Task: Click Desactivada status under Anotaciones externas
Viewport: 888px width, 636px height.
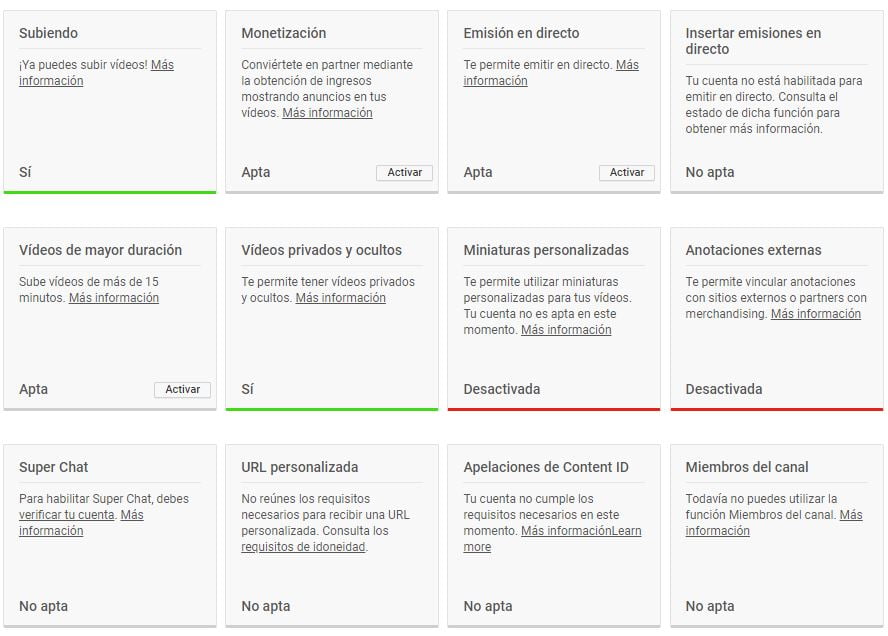Action: tap(723, 389)
